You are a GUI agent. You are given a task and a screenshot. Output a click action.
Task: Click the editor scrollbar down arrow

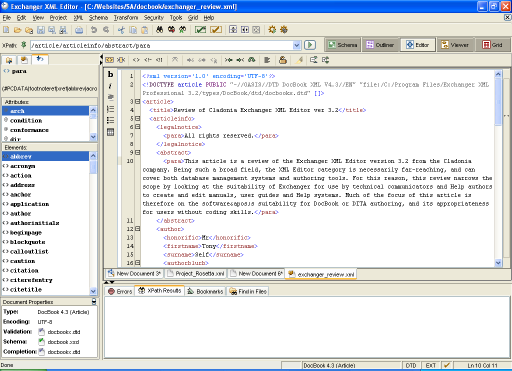tap(498, 263)
